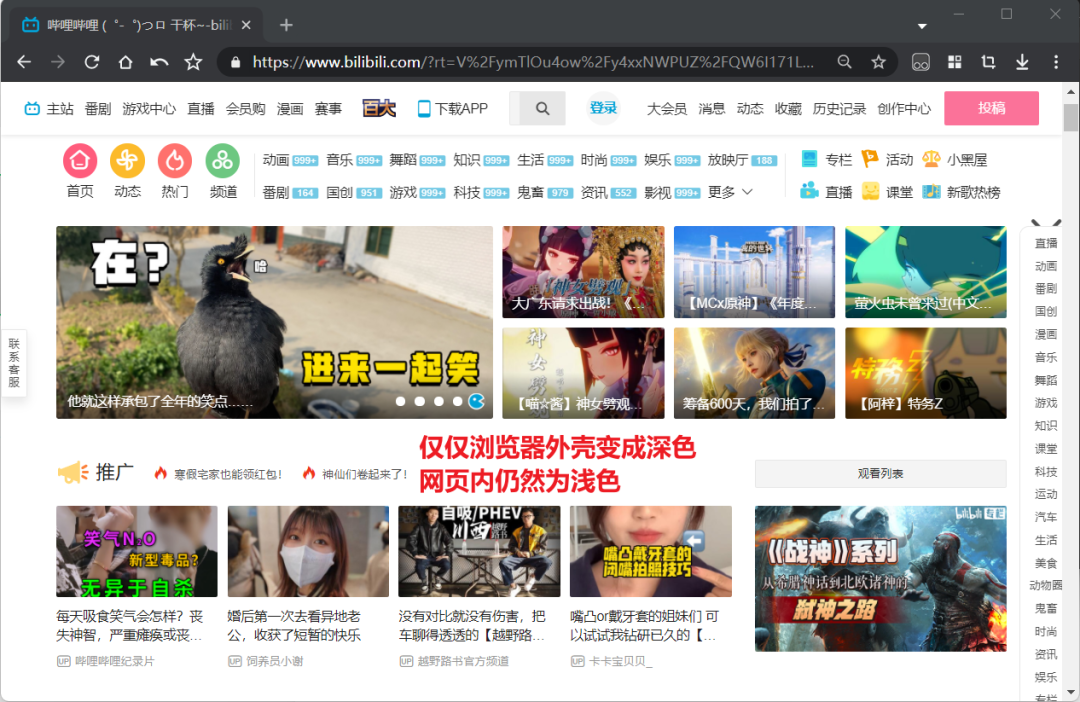
Task: Open a new browser tab with plus
Action: pos(287,25)
